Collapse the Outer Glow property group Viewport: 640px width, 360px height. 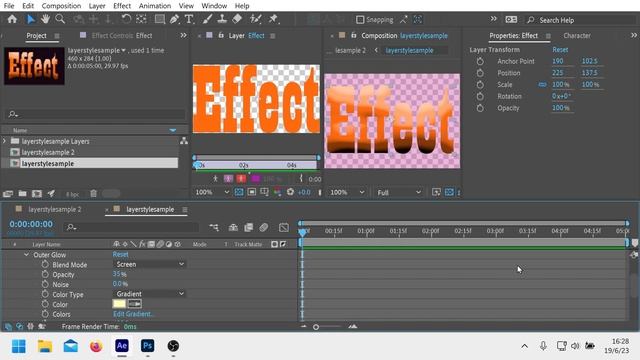(27, 255)
